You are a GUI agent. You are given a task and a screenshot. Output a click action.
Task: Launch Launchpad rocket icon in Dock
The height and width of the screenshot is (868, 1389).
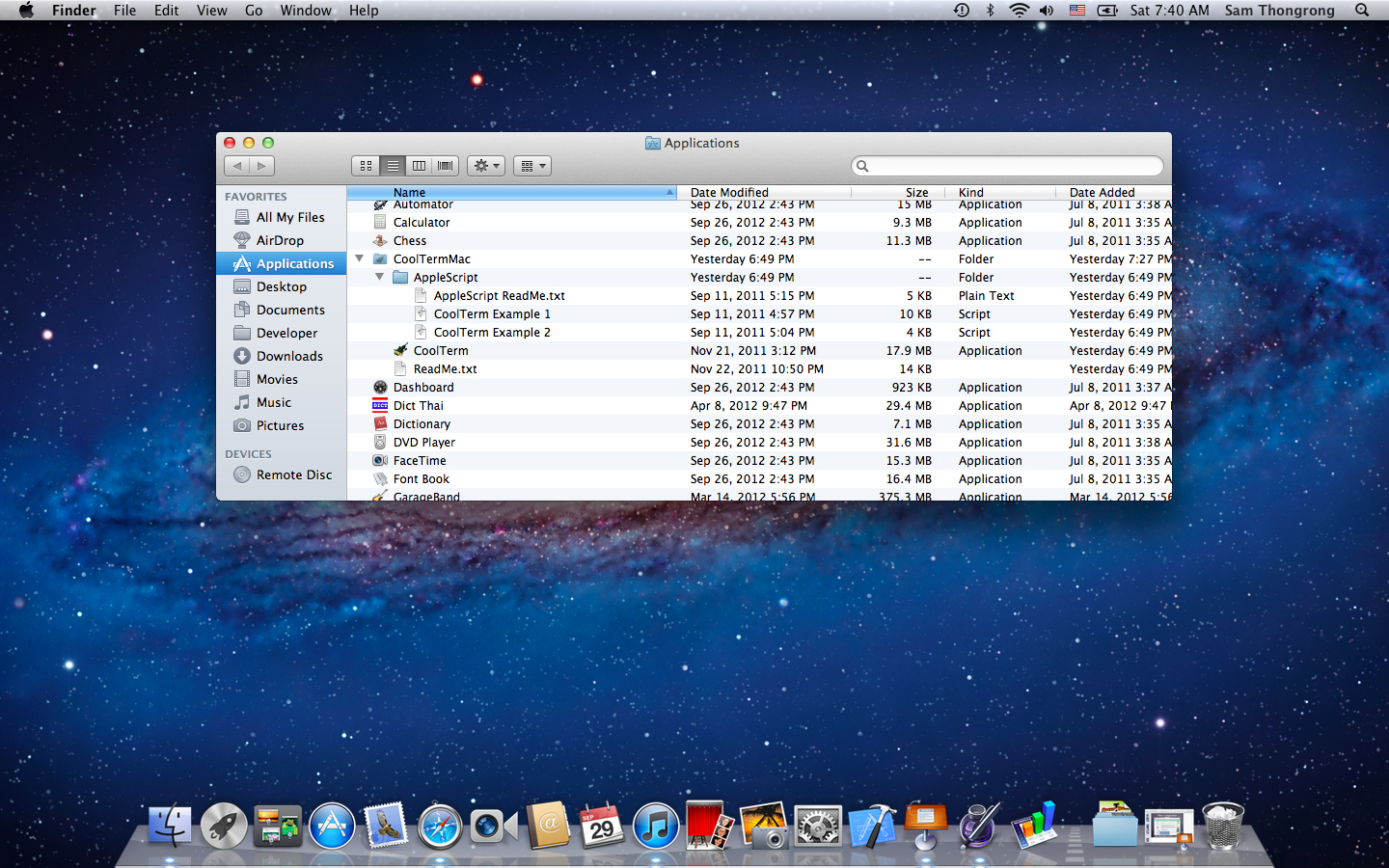[x=224, y=827]
